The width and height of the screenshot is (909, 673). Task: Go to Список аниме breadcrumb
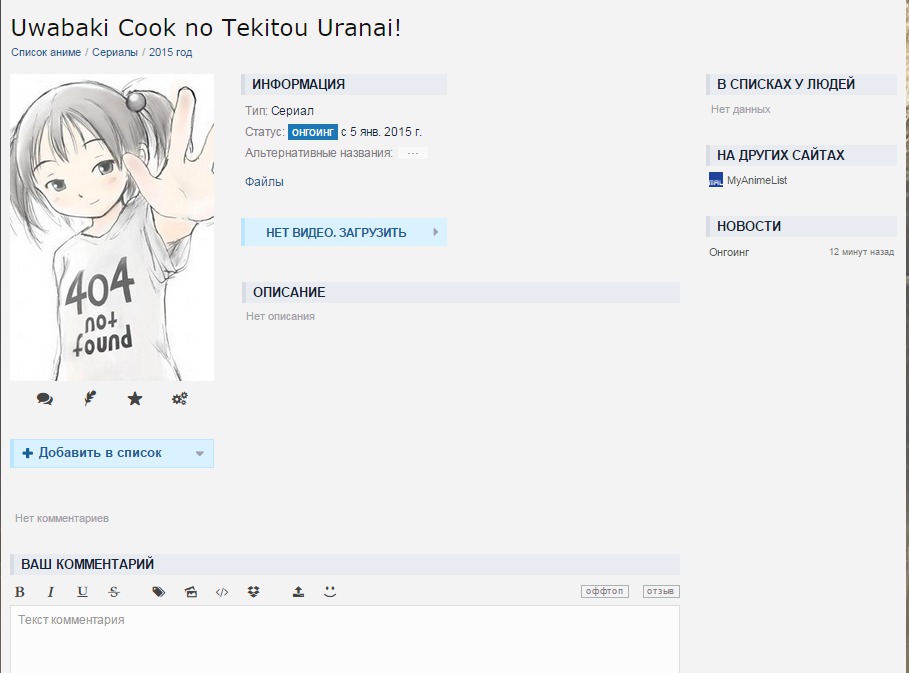pos(46,52)
